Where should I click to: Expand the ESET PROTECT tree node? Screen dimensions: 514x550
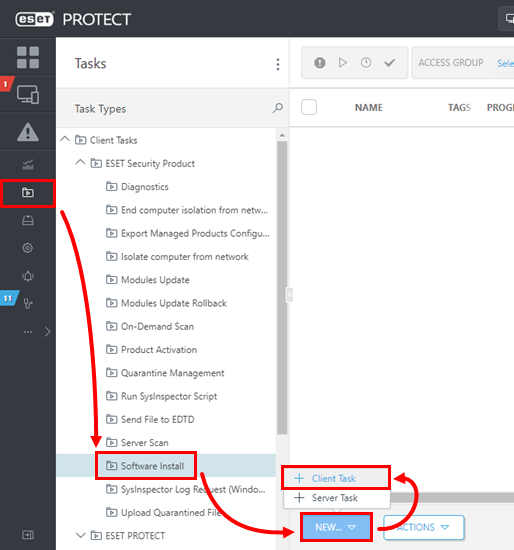(x=80, y=535)
